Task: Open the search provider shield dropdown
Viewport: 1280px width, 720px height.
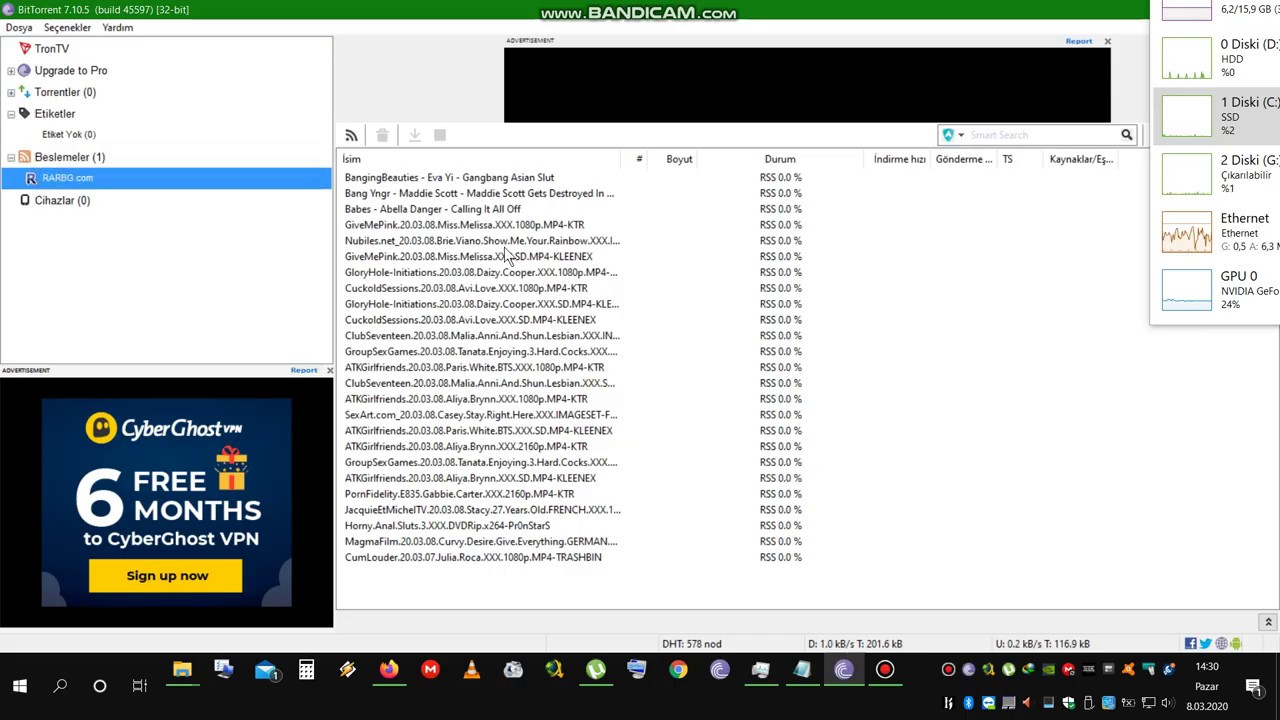Action: pos(952,135)
